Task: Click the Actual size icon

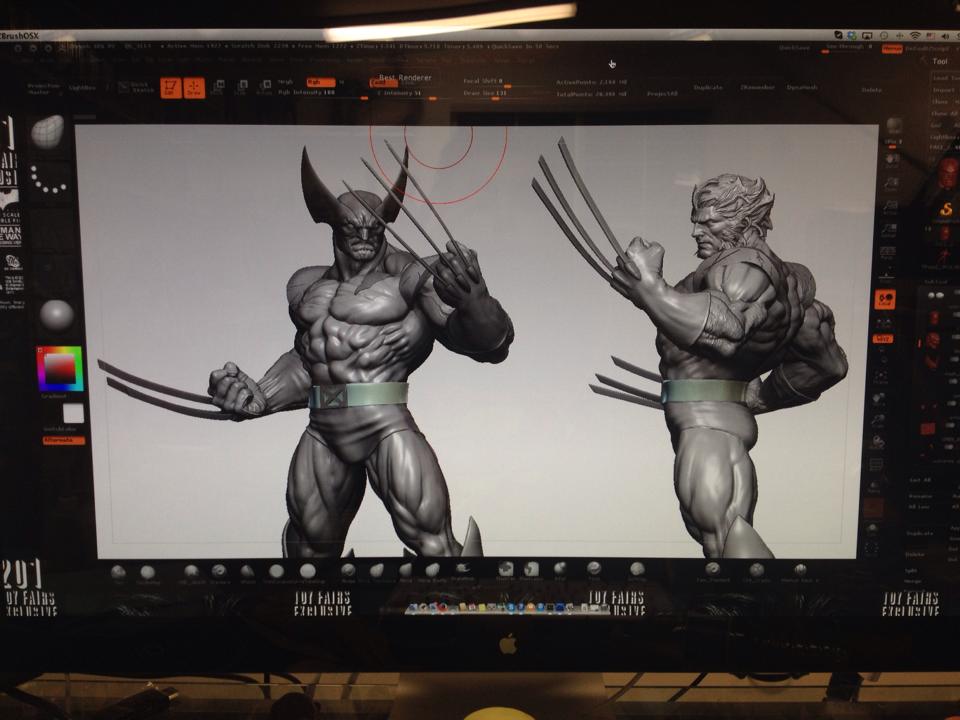Action: coord(889,207)
